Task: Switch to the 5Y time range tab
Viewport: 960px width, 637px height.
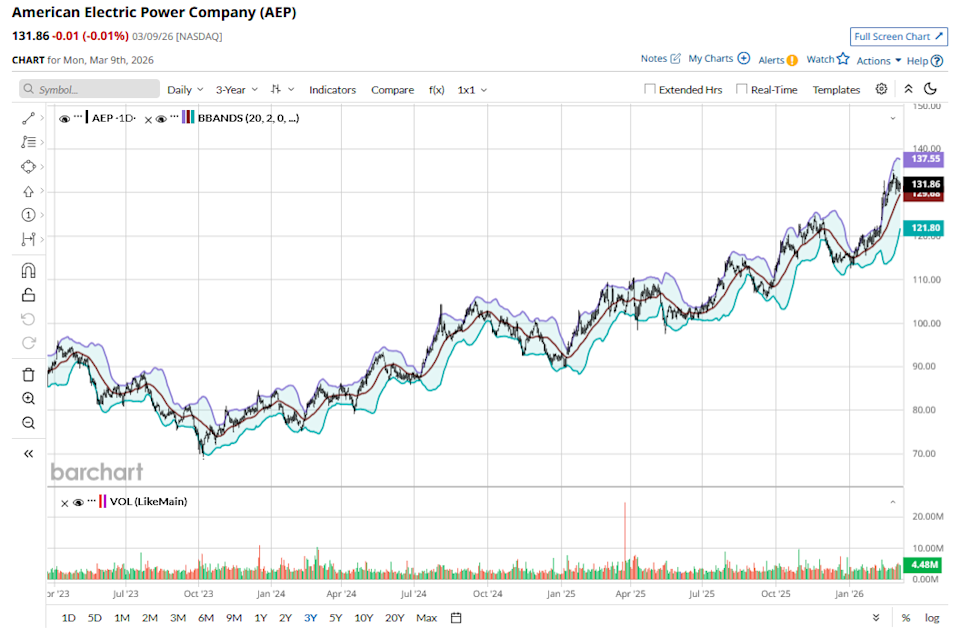Action: point(335,618)
